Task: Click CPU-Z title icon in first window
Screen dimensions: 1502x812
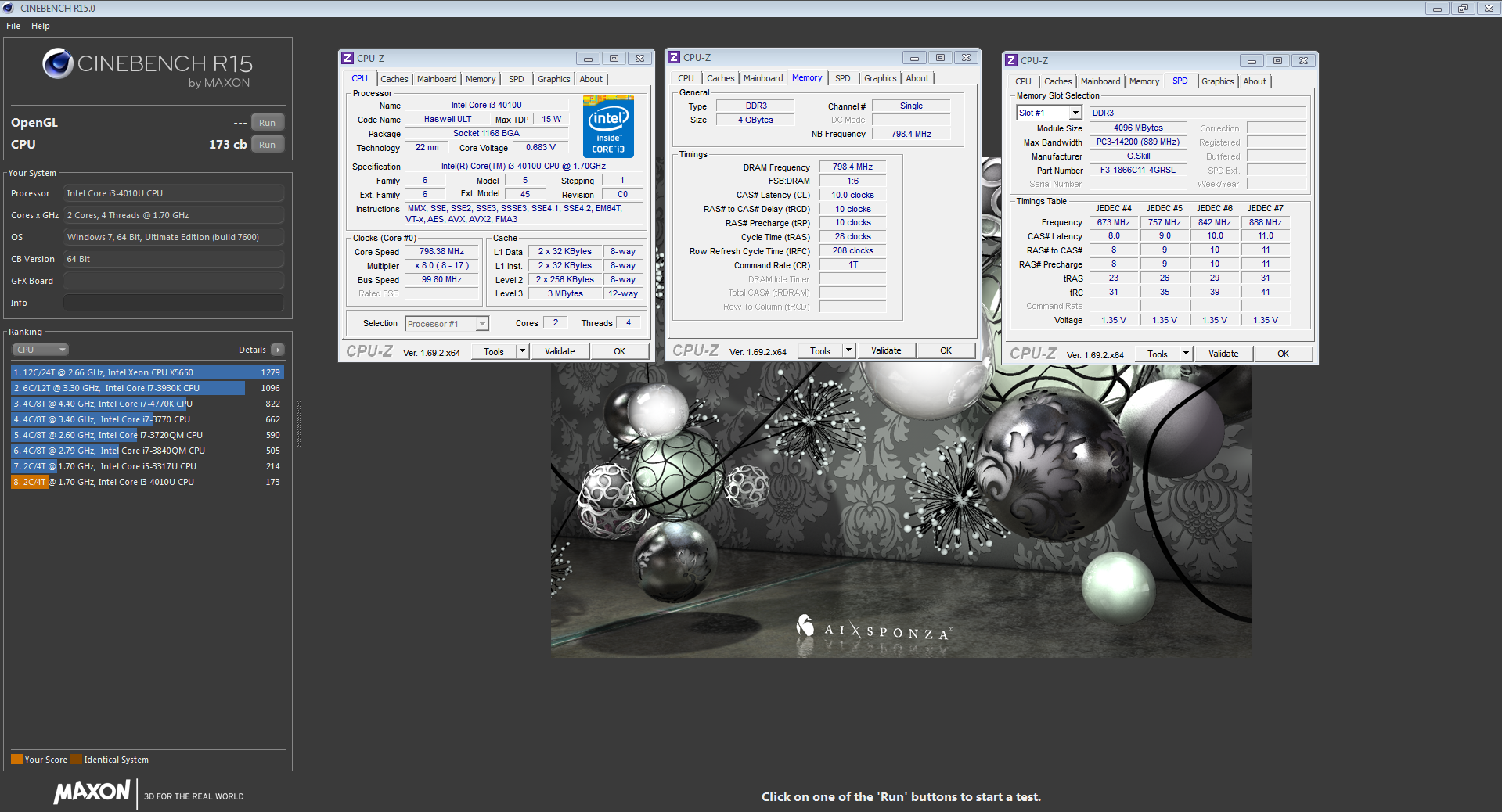Action: (348, 58)
